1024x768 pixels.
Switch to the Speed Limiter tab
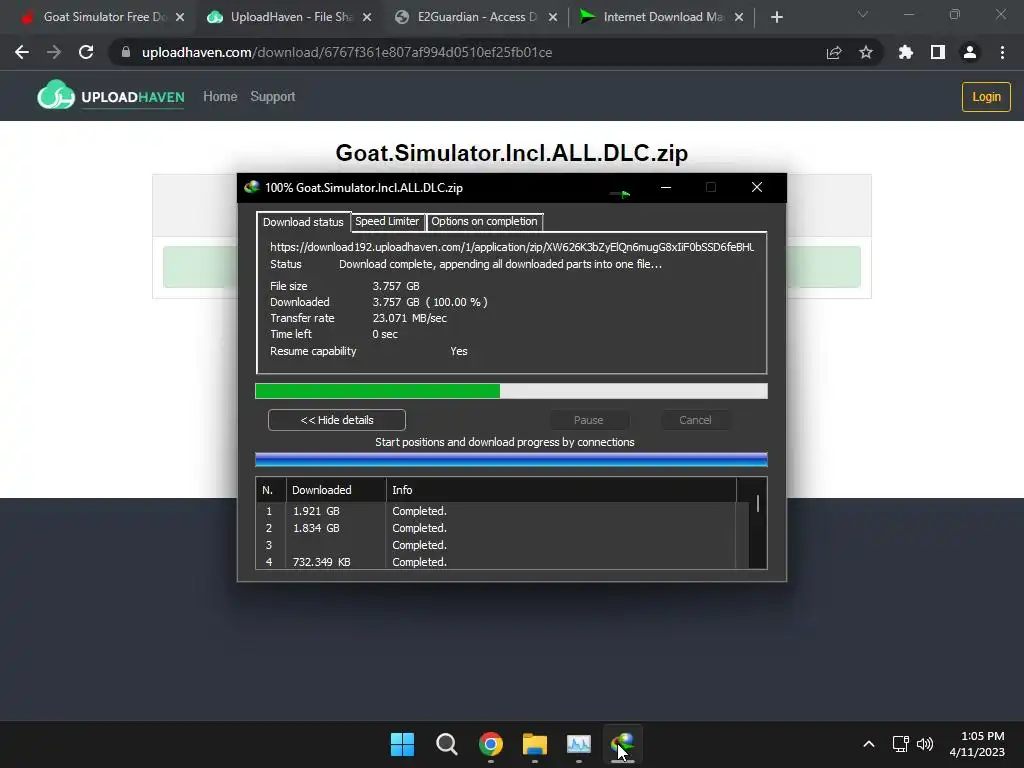click(x=387, y=221)
